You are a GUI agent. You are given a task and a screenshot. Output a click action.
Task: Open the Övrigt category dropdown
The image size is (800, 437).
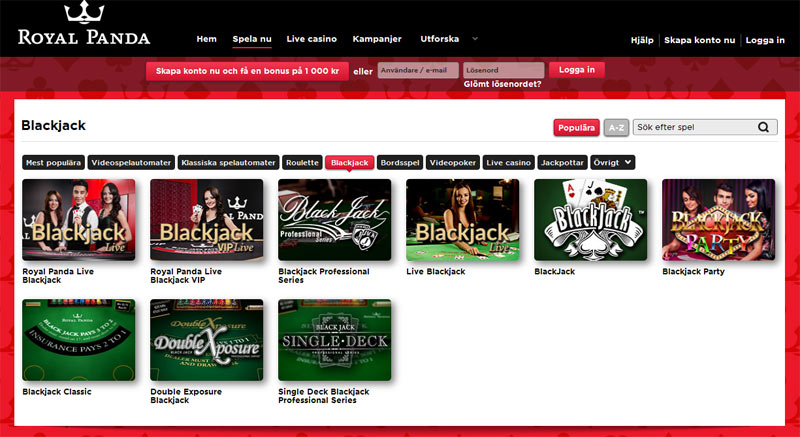pos(613,163)
